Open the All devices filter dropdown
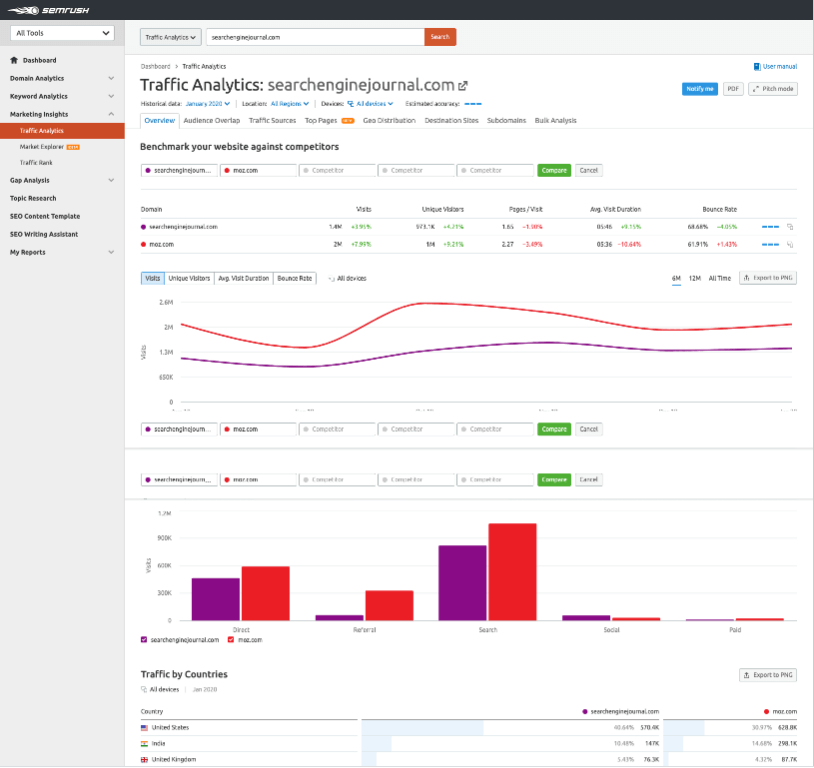Screen dimensions: 814x768 click(374, 104)
